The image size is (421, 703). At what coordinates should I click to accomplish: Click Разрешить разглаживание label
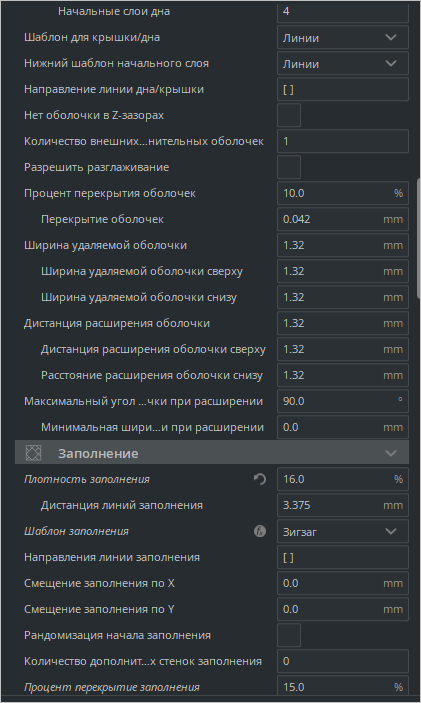click(x=96, y=167)
